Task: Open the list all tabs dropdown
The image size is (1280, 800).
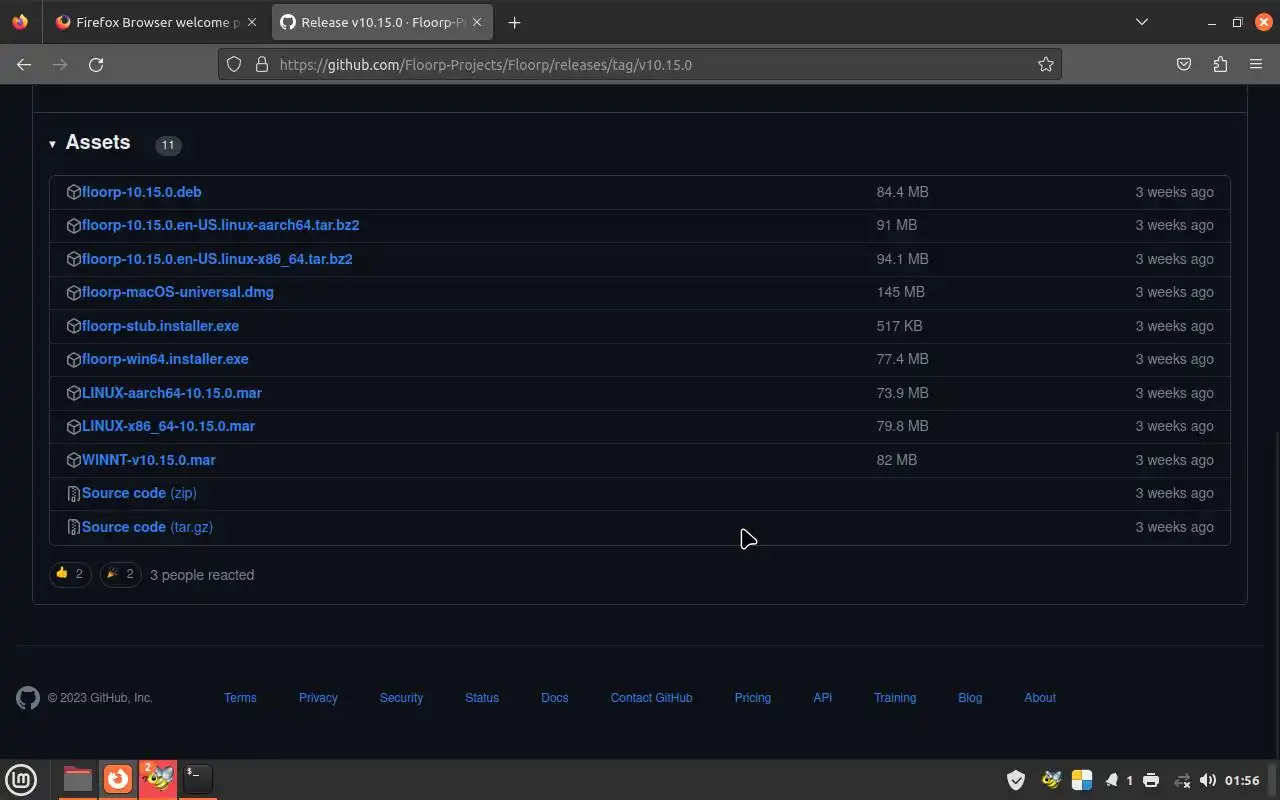Action: coord(1141,22)
